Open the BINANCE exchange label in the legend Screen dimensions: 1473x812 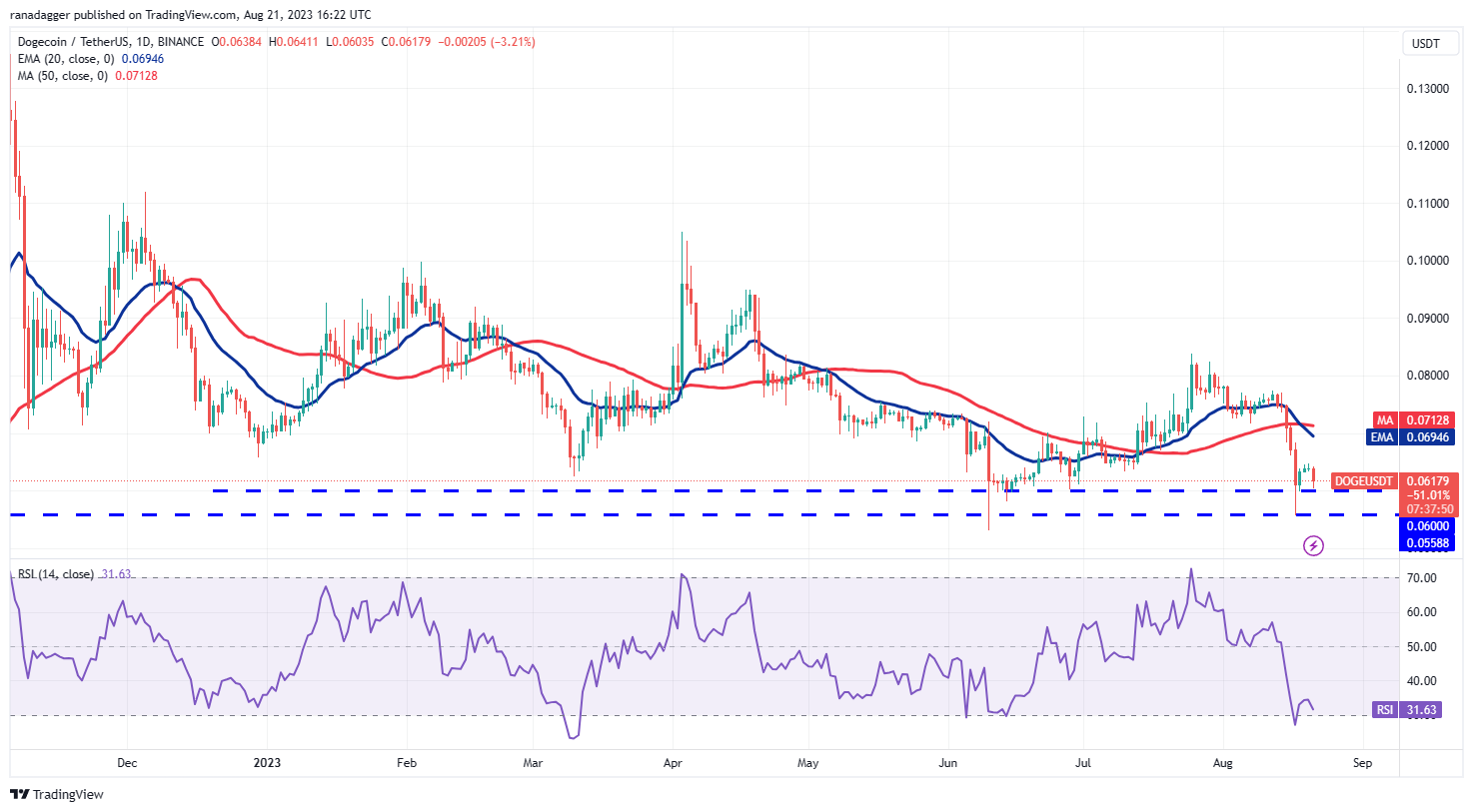click(x=179, y=43)
